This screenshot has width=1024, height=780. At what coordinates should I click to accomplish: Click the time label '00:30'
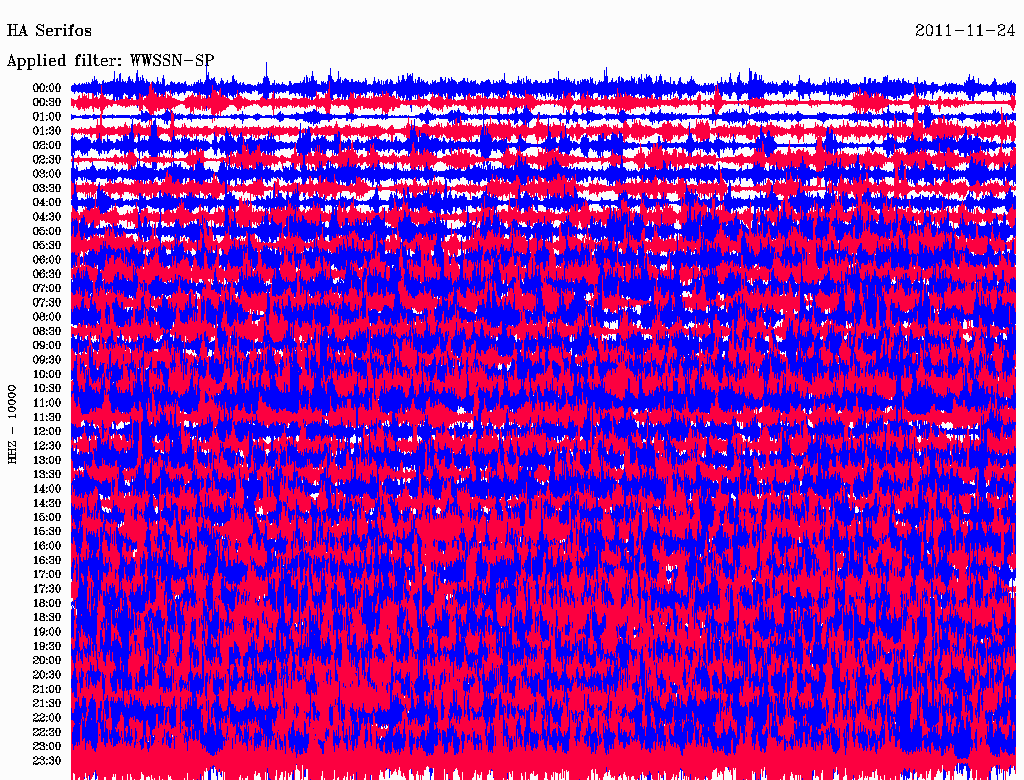[x=47, y=103]
